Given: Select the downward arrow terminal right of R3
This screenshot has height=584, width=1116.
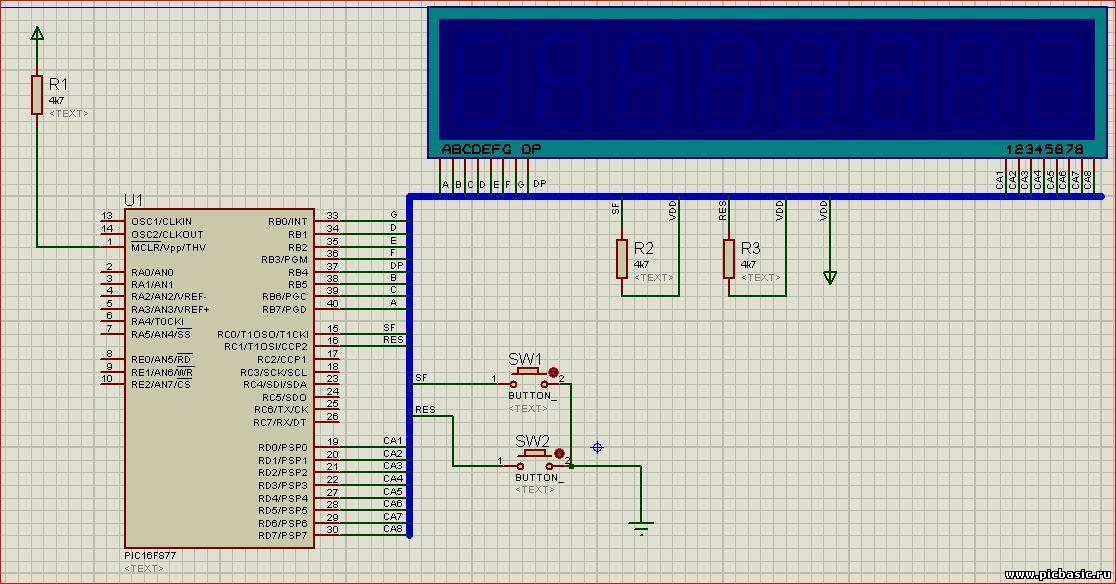Looking at the screenshot, I should click(829, 277).
